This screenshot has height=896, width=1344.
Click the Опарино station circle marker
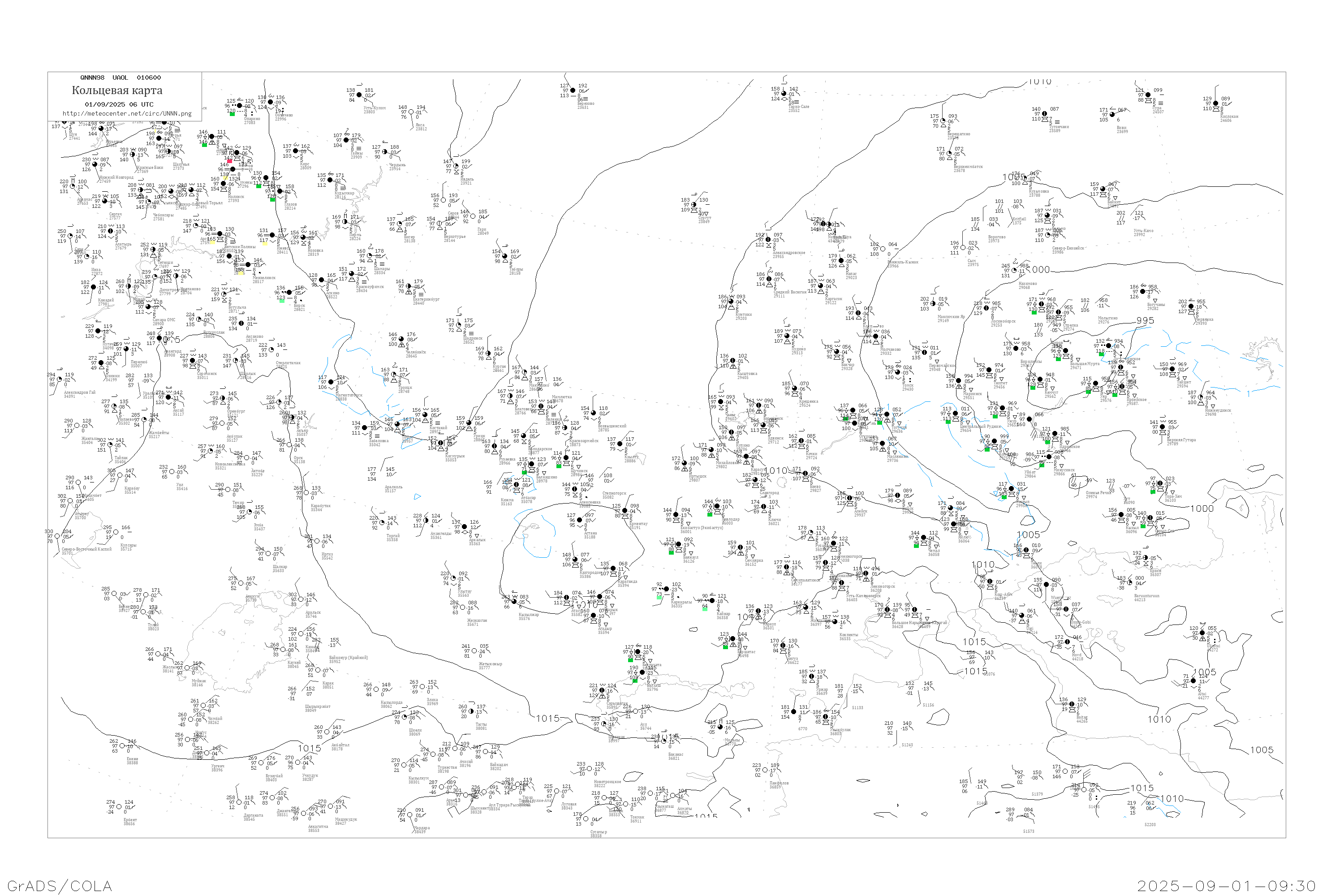(239, 105)
